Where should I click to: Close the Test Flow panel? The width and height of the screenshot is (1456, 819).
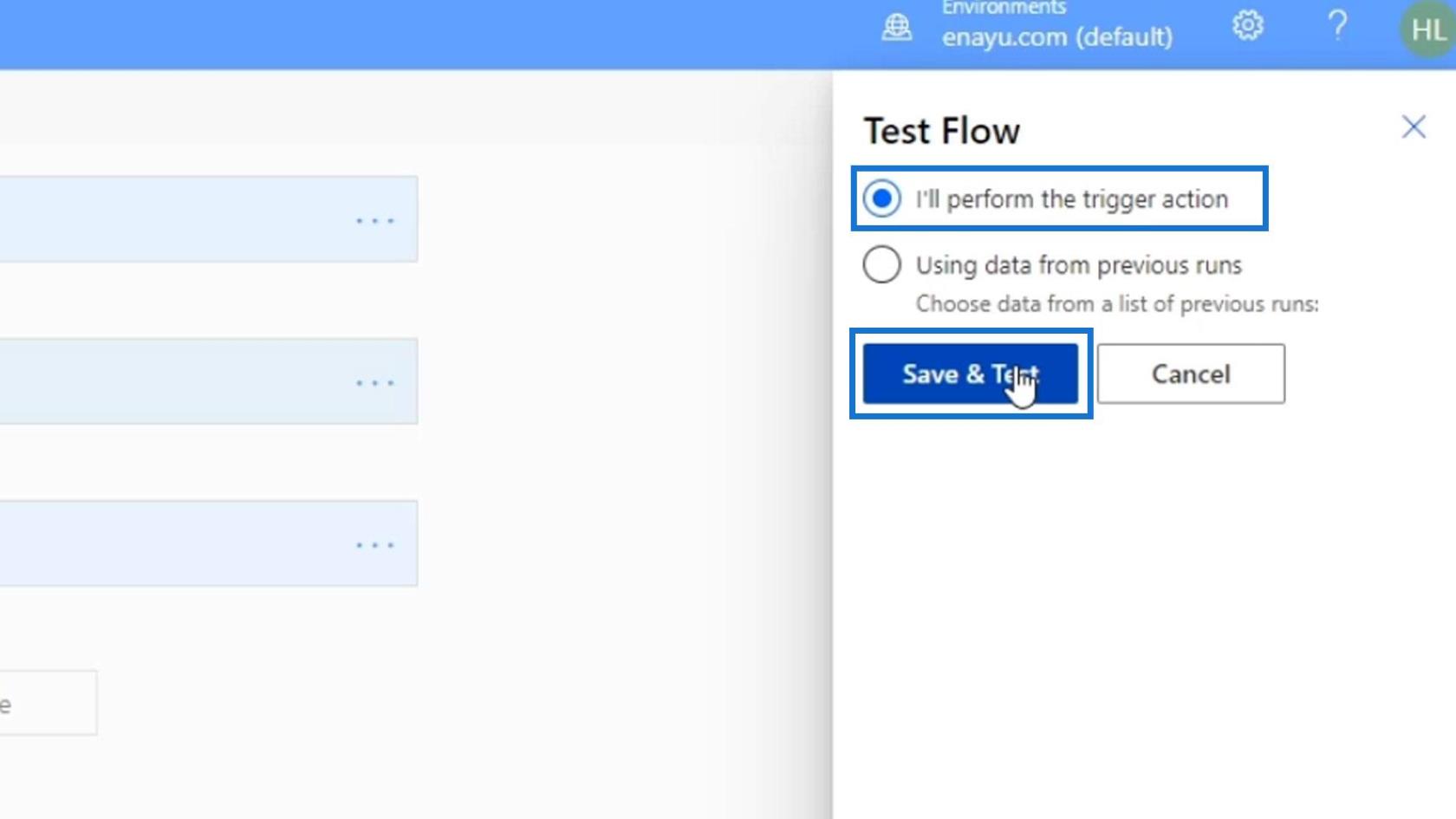[1414, 127]
